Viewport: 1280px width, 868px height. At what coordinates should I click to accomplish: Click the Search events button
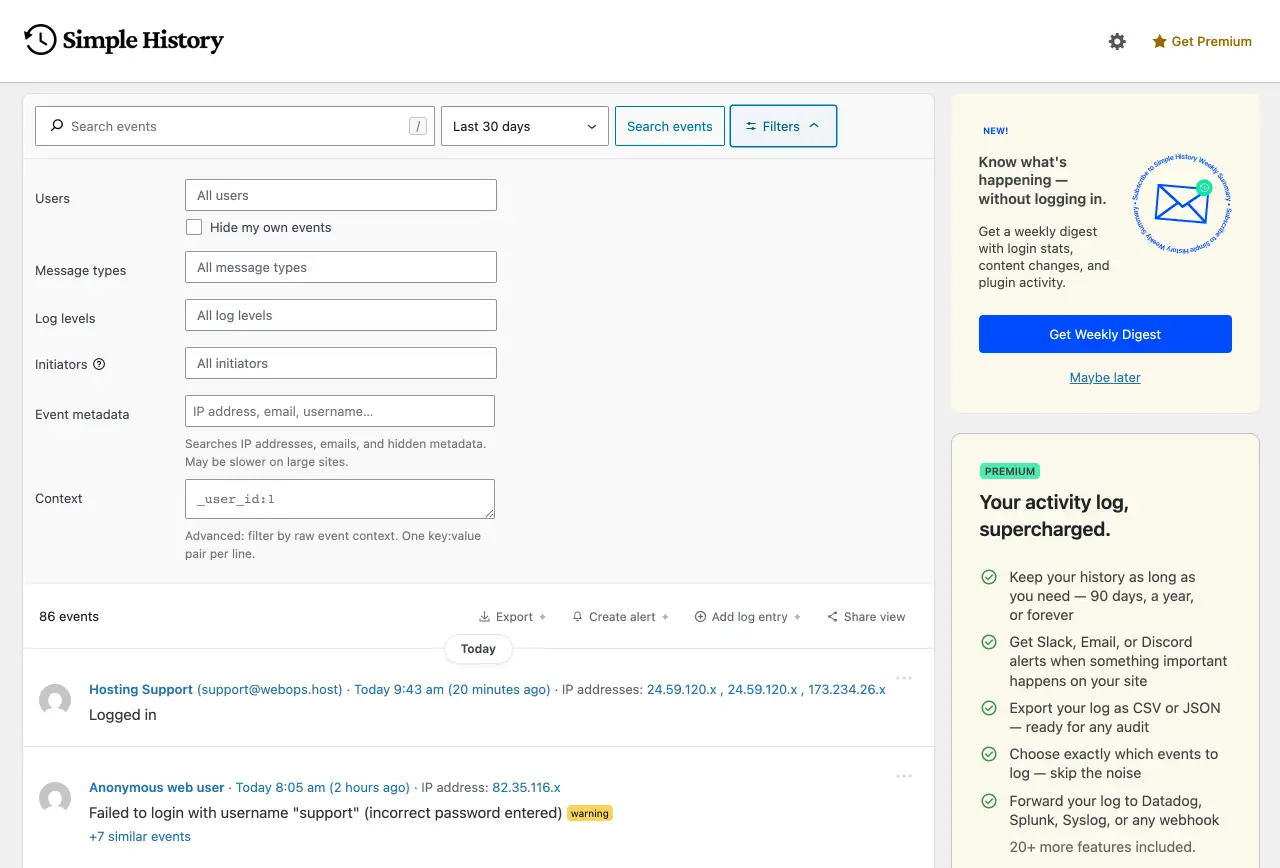click(670, 126)
